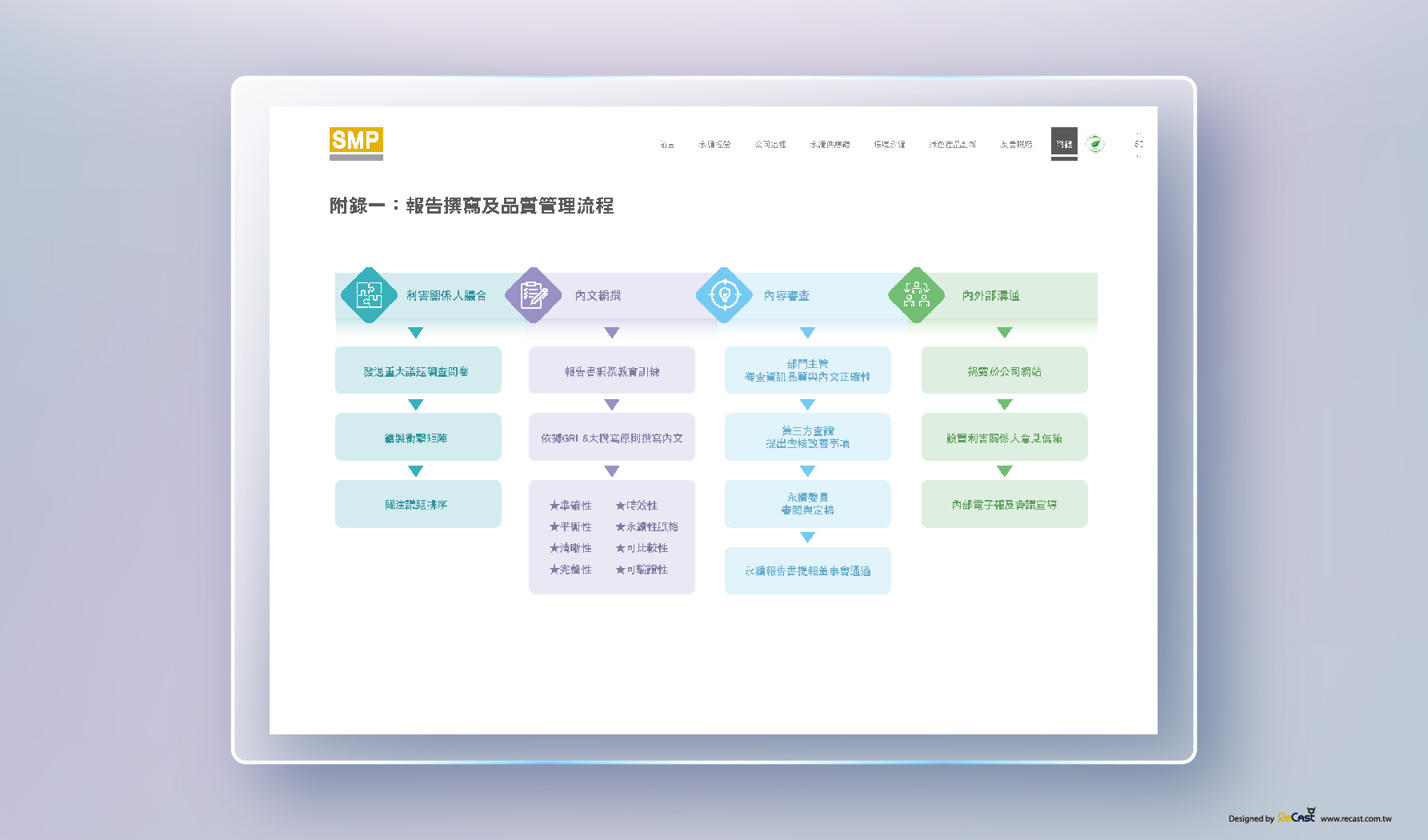The height and width of the screenshot is (840, 1428).
Task: Open the 前言 navigation item
Action: [x=667, y=145]
